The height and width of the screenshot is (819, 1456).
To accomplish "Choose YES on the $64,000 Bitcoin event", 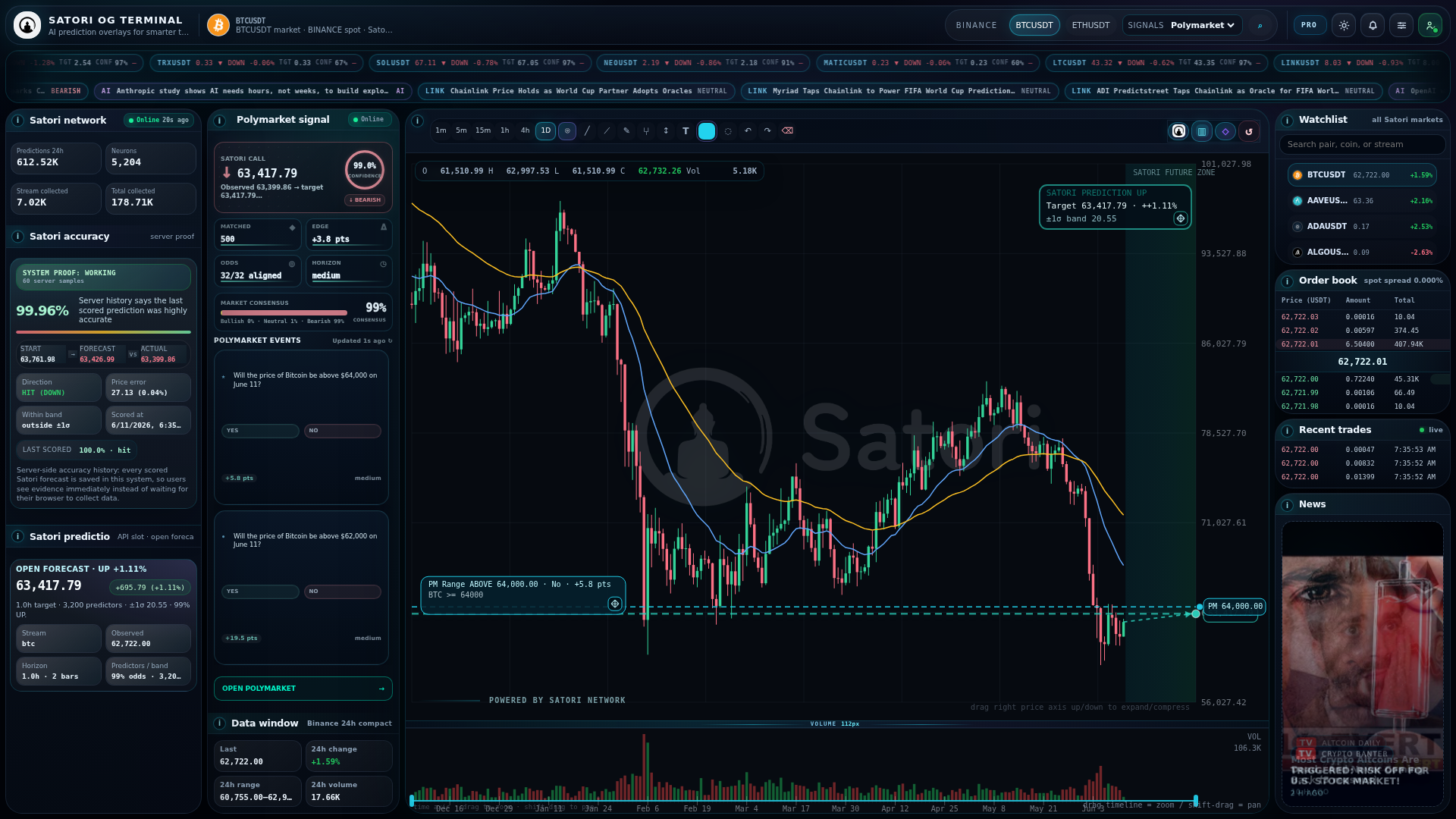I will (x=260, y=431).
